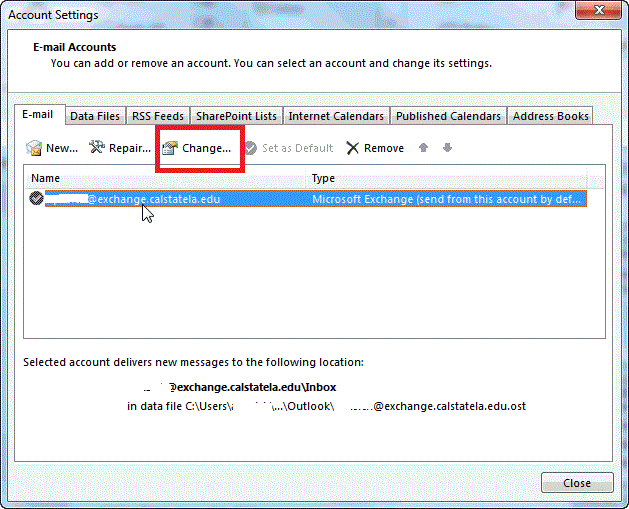Open the Data Files tab

(95, 116)
